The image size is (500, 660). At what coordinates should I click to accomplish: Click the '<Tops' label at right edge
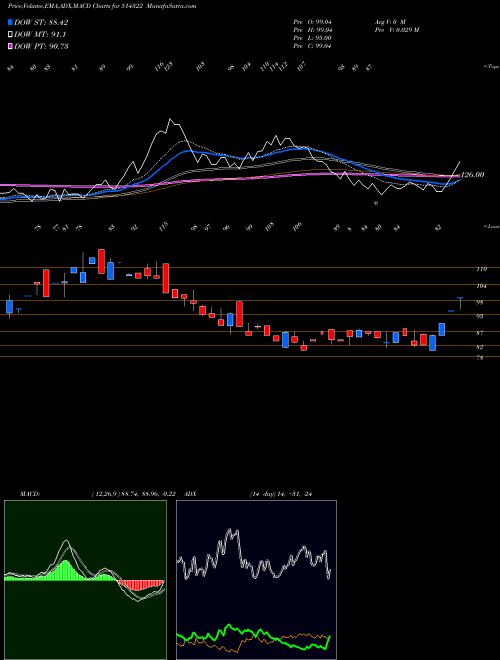point(491,67)
